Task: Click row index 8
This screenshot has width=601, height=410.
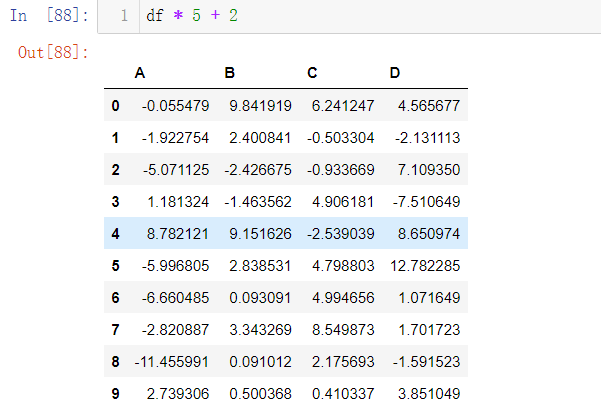Action: 115,362
